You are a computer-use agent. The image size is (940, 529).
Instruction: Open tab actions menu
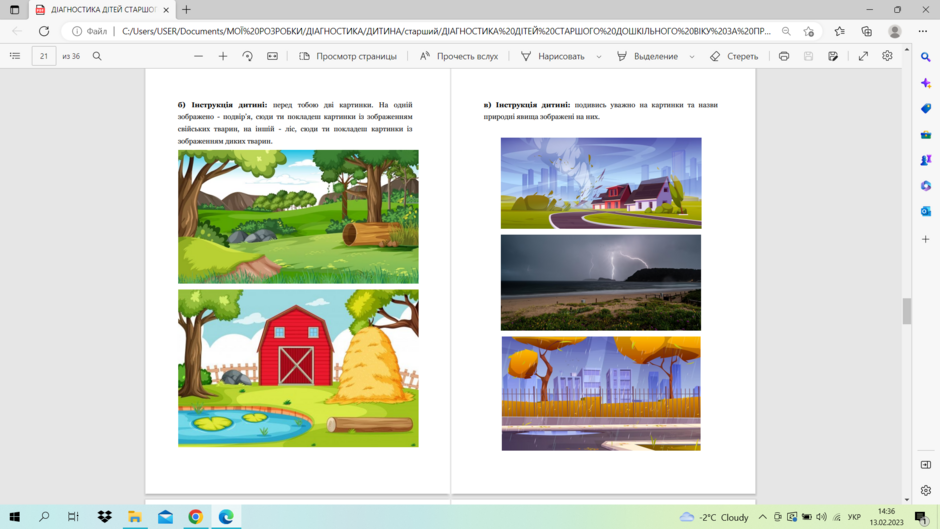(14, 10)
